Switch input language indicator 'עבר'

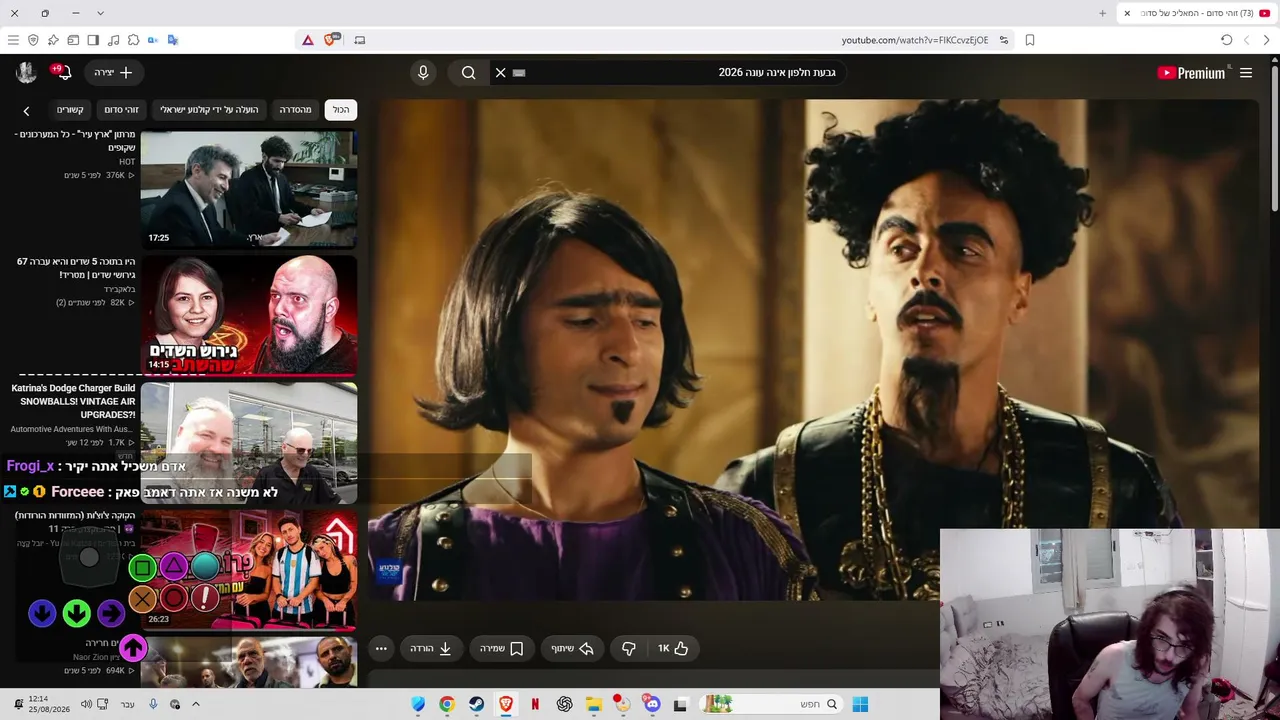point(128,704)
